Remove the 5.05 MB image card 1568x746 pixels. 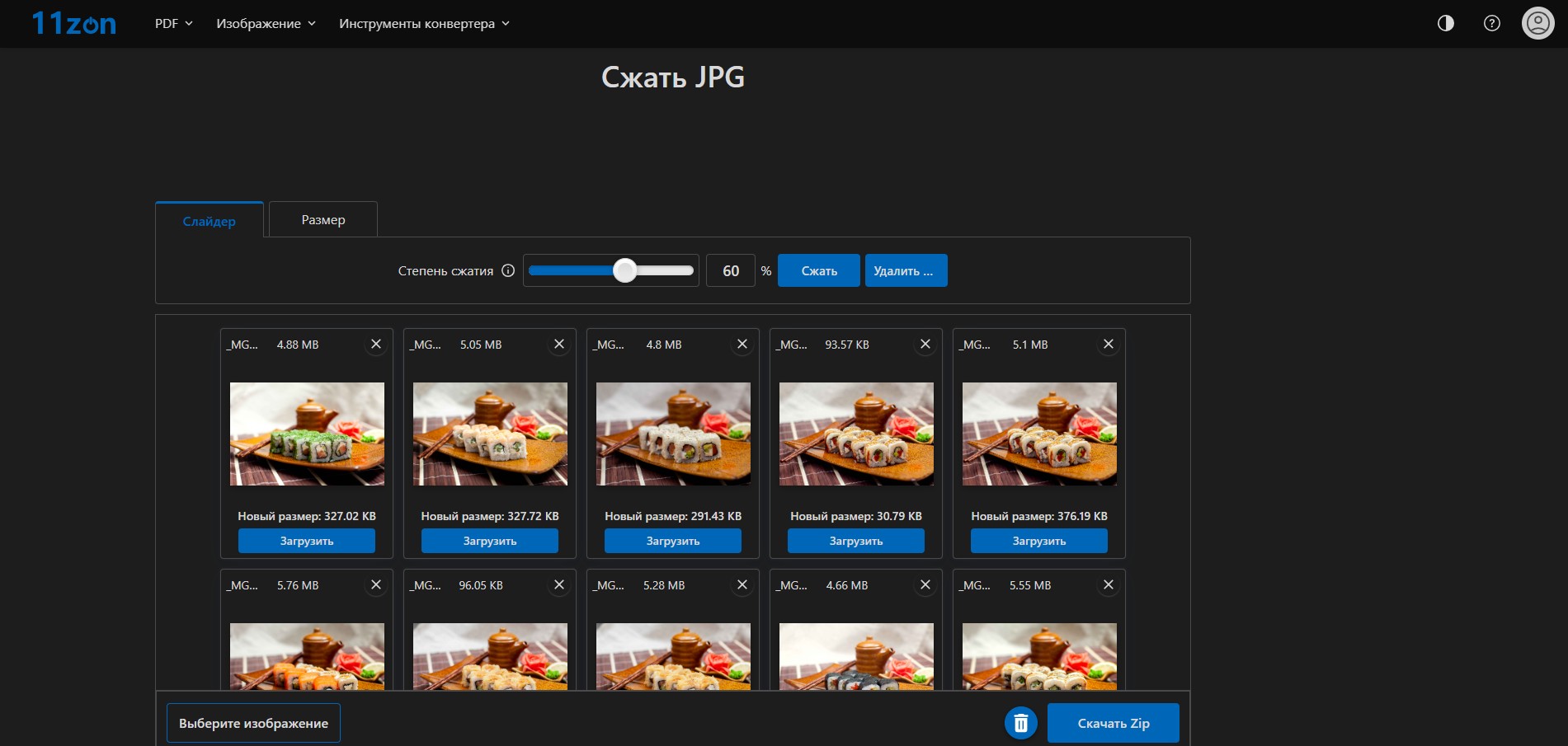tap(559, 345)
